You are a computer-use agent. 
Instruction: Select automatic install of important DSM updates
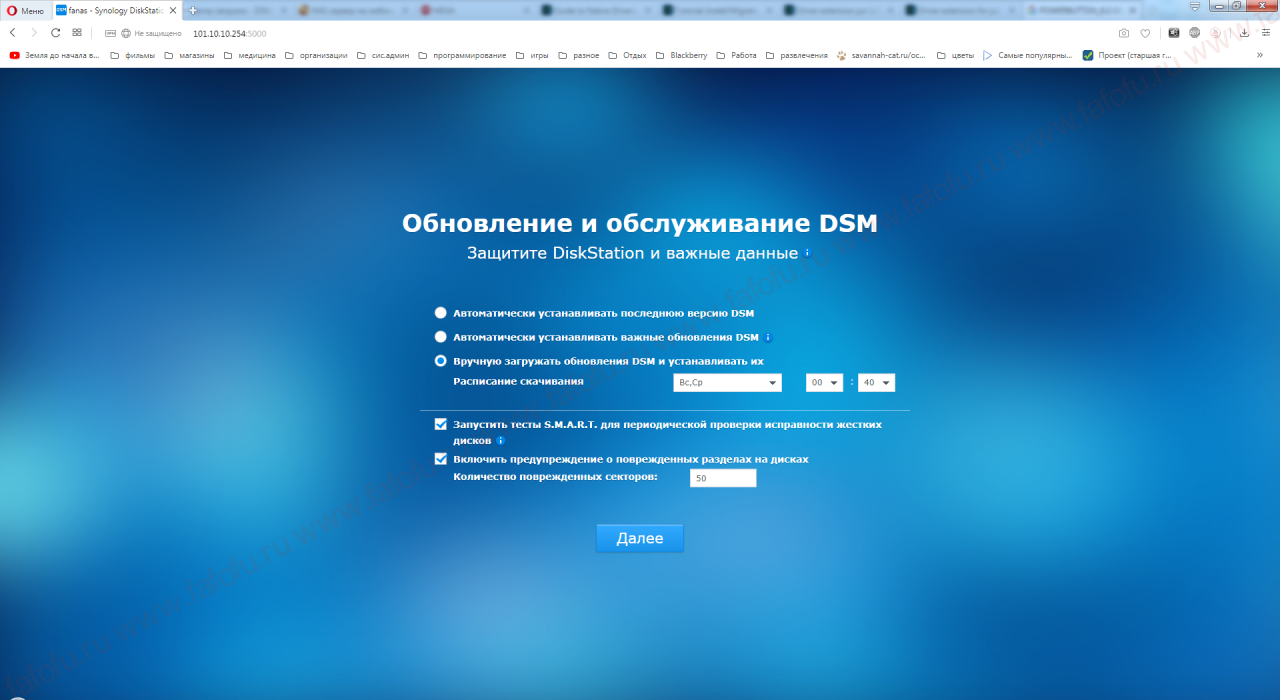[x=441, y=337]
